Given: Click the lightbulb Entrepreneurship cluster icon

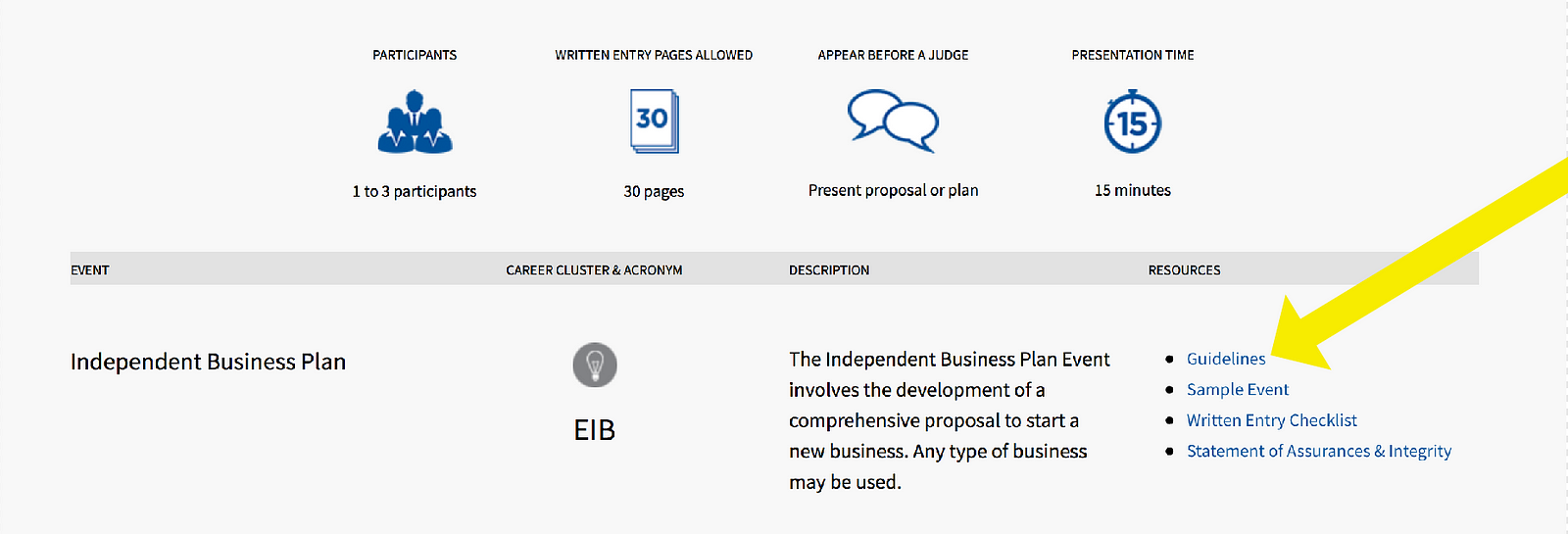Looking at the screenshot, I should [x=595, y=365].
